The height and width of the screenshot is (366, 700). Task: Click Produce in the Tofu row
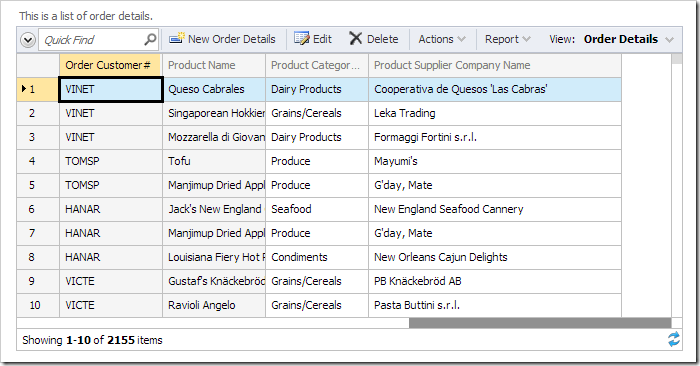[x=317, y=161]
